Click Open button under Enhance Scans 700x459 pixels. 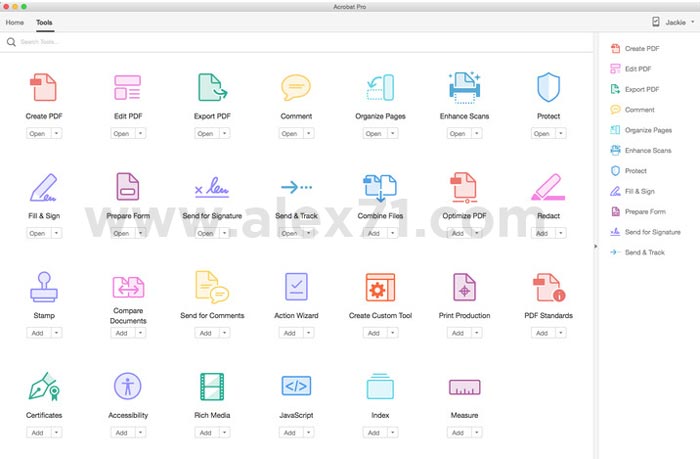click(458, 133)
